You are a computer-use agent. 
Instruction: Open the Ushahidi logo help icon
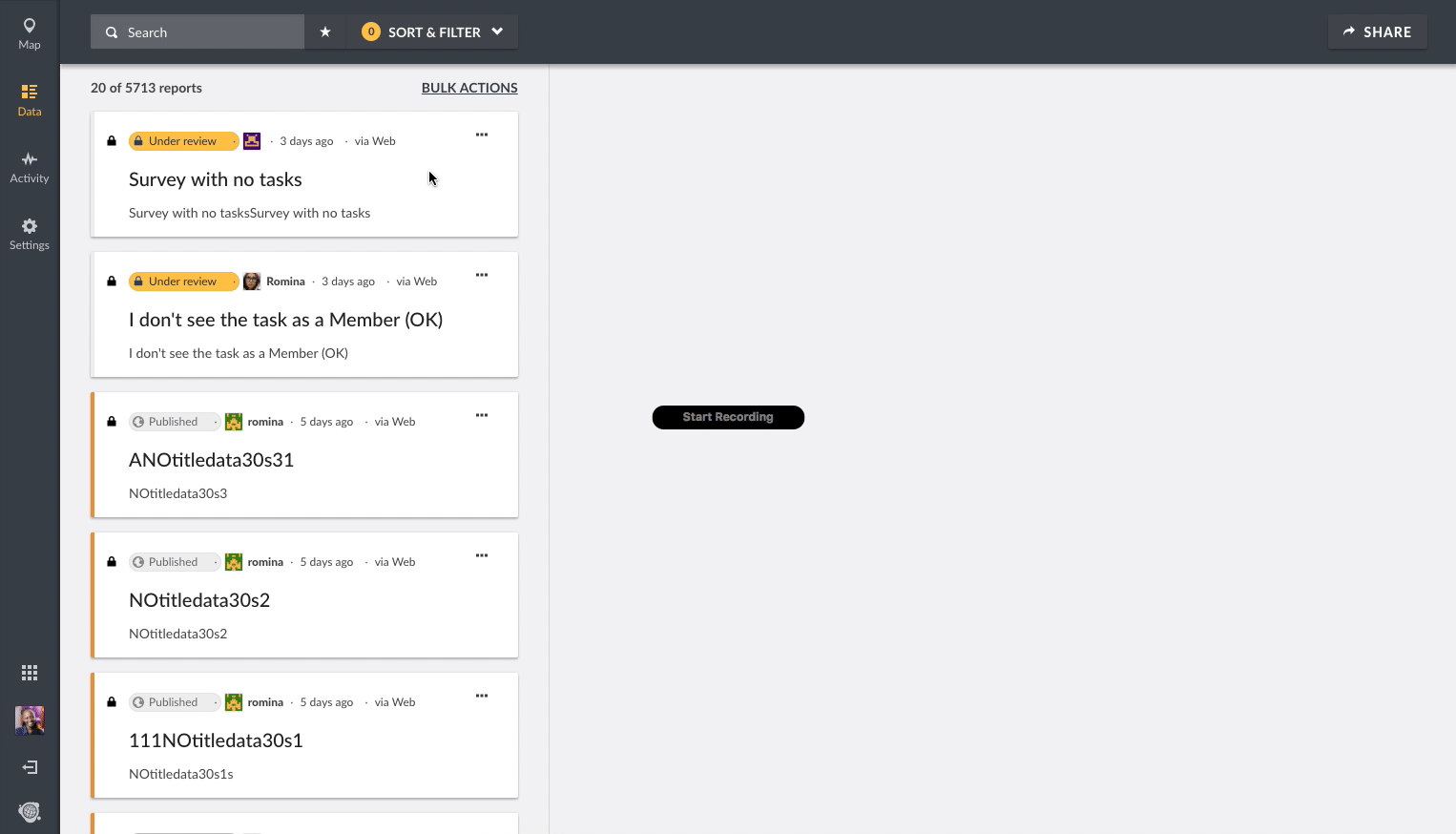[30, 811]
